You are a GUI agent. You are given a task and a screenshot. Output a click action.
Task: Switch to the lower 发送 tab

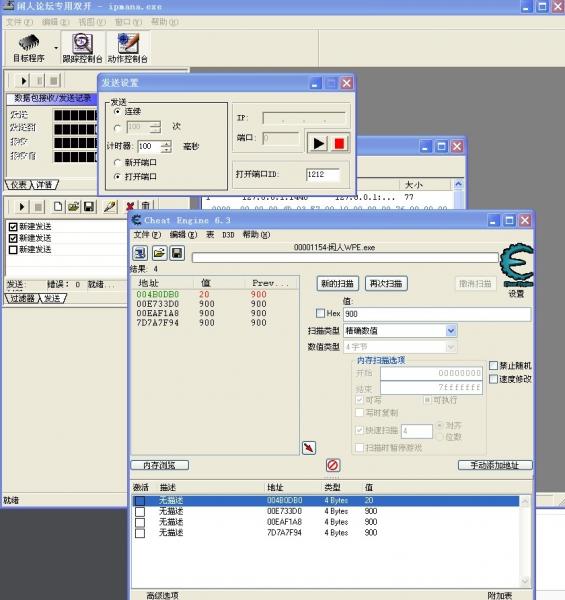point(52,298)
